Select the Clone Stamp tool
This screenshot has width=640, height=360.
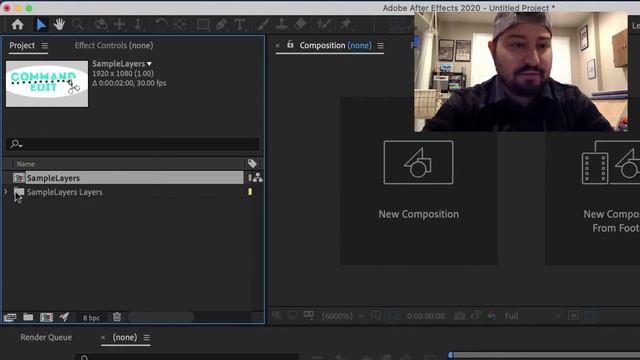[282, 25]
